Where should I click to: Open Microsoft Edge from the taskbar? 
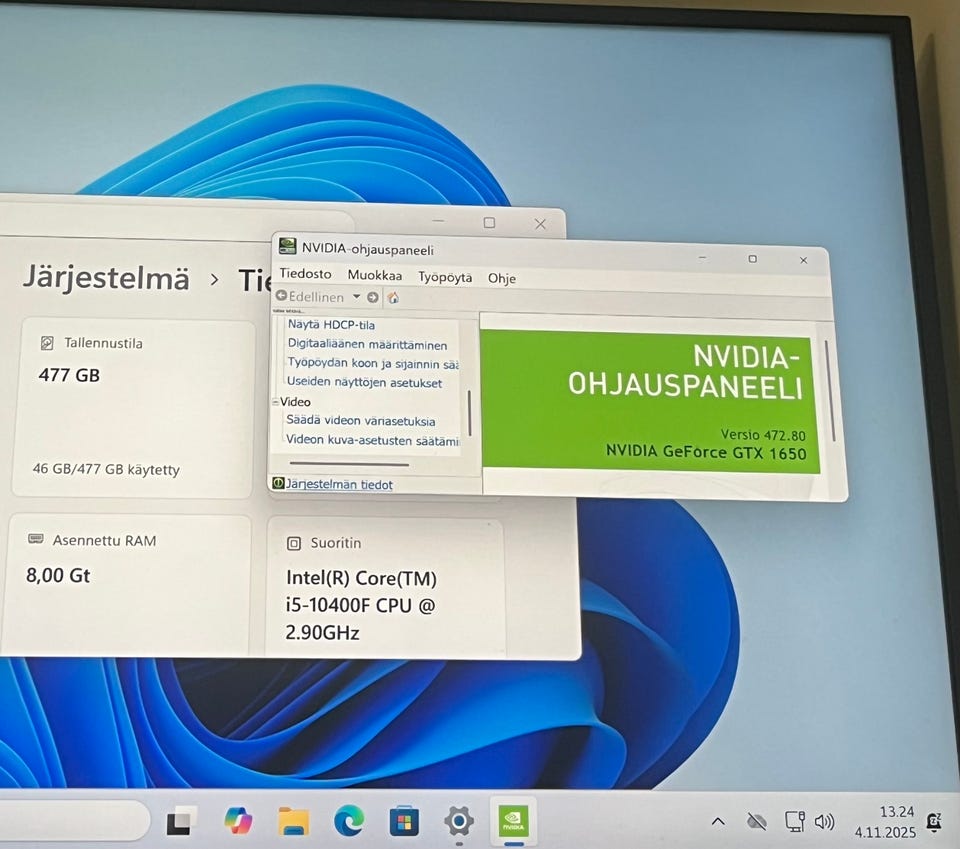349,821
